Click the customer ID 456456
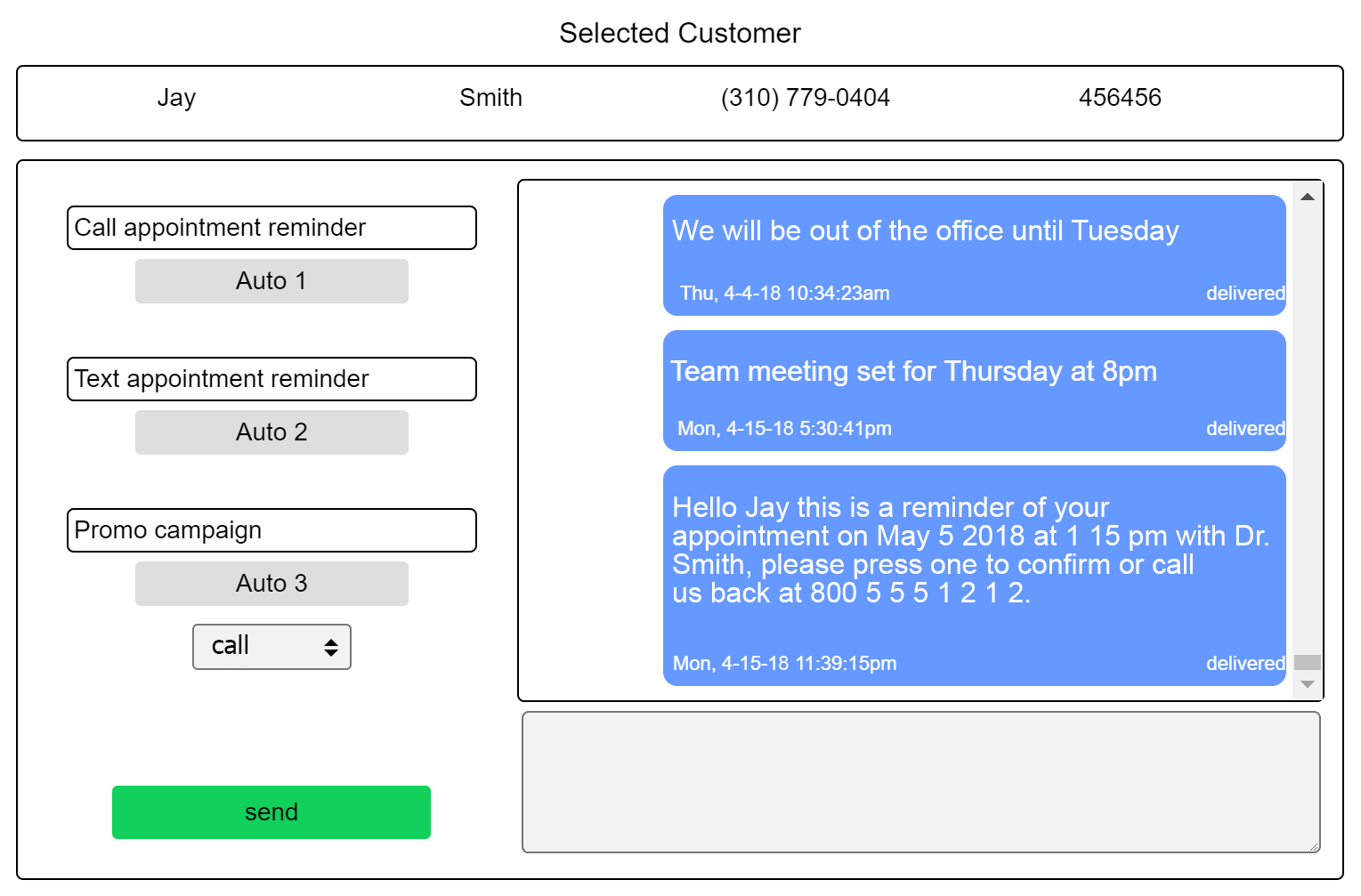The image size is (1361, 896). (x=1120, y=98)
